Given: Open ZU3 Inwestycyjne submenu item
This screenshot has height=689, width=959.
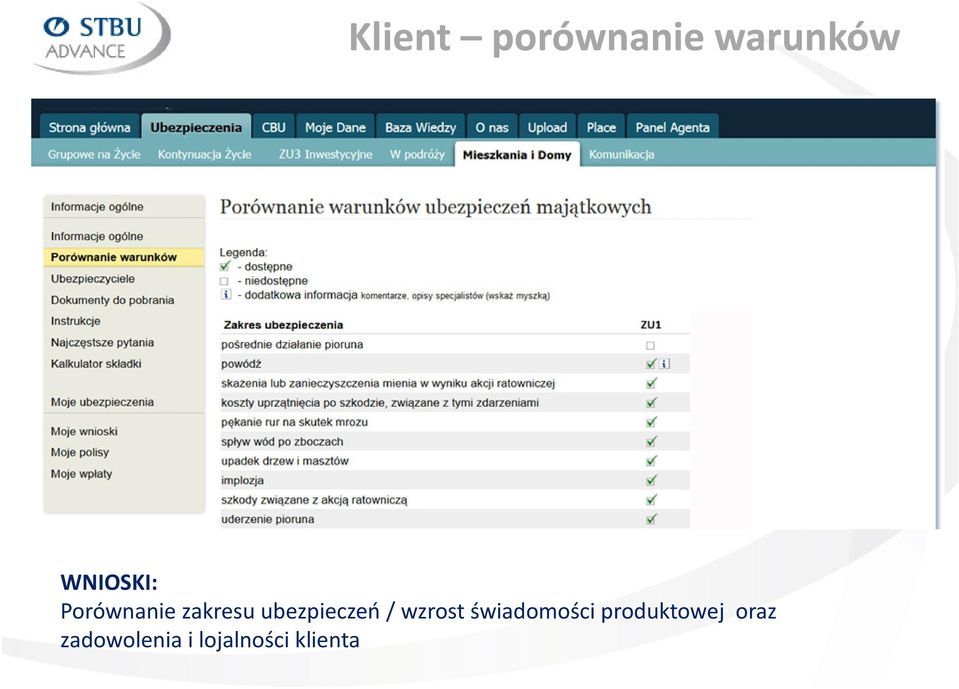Looking at the screenshot, I should (x=325, y=154).
